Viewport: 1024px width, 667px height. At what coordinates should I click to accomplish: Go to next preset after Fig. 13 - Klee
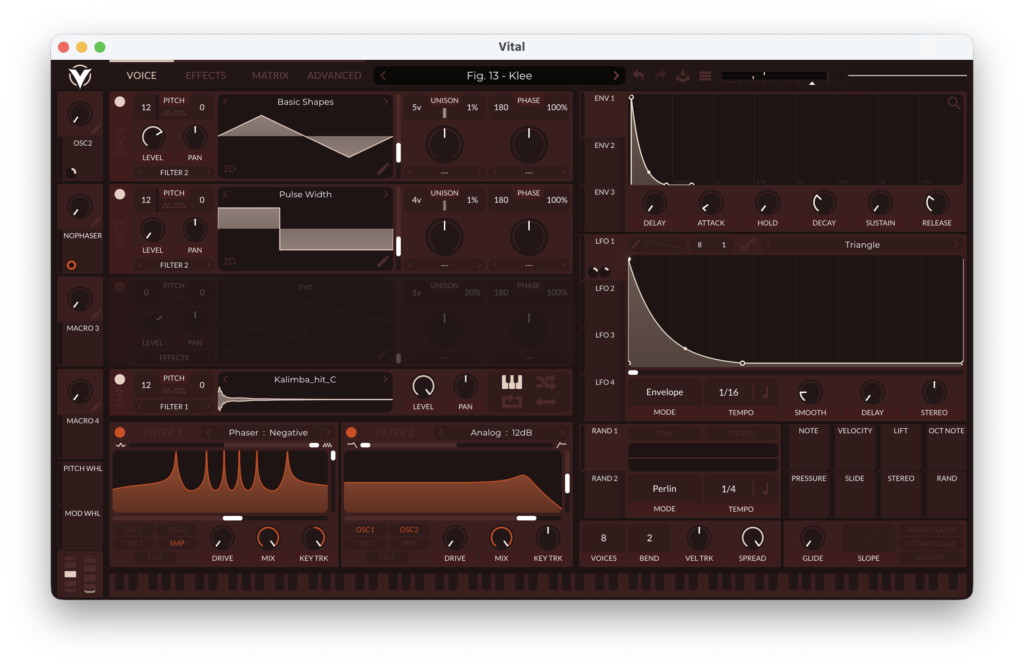(616, 76)
